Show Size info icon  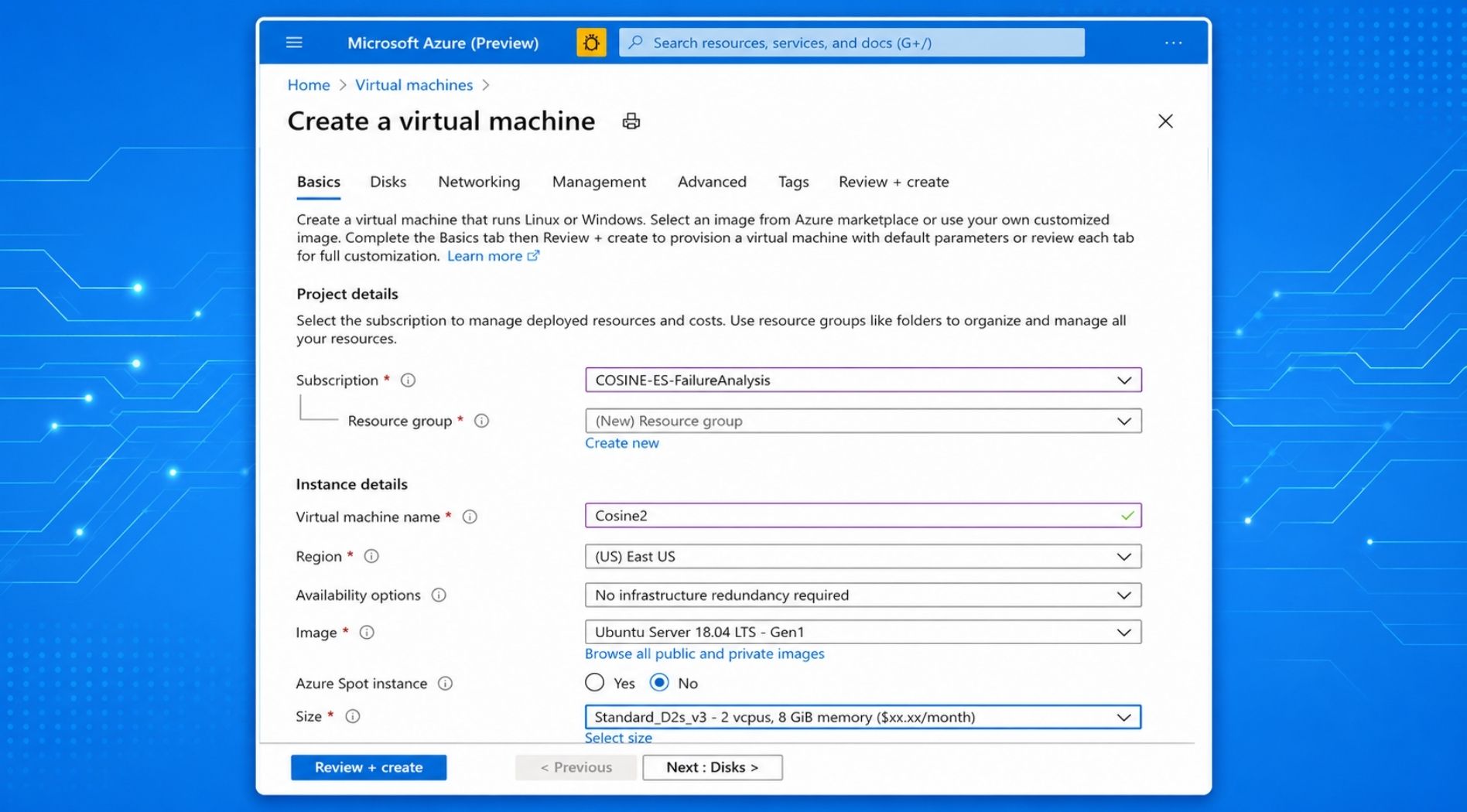click(352, 716)
